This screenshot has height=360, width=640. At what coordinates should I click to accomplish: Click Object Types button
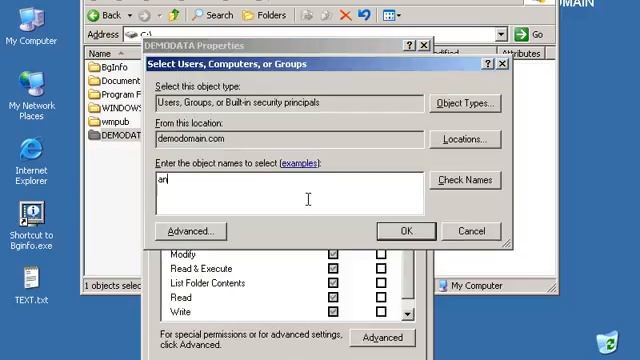(465, 103)
